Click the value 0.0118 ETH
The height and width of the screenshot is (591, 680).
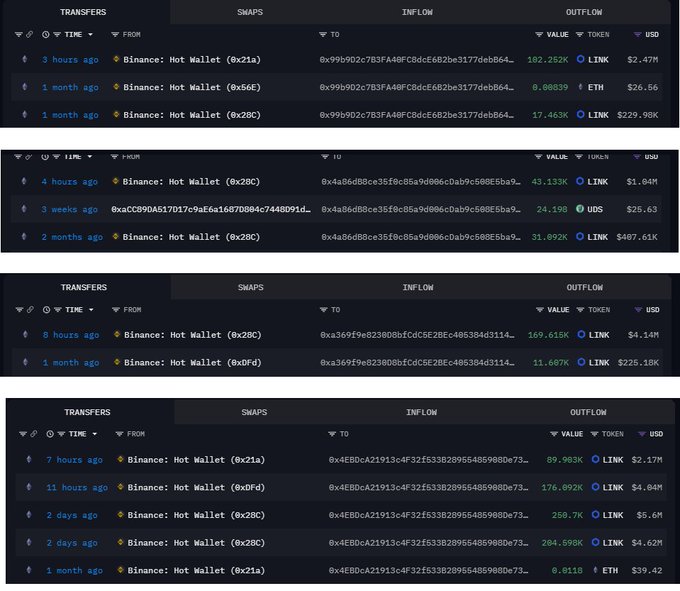[567, 571]
